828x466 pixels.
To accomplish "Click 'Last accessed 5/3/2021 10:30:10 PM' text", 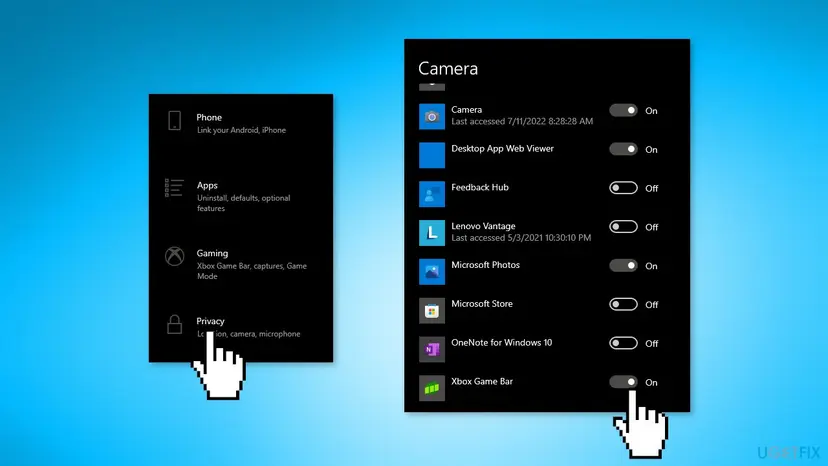I will tap(521, 238).
